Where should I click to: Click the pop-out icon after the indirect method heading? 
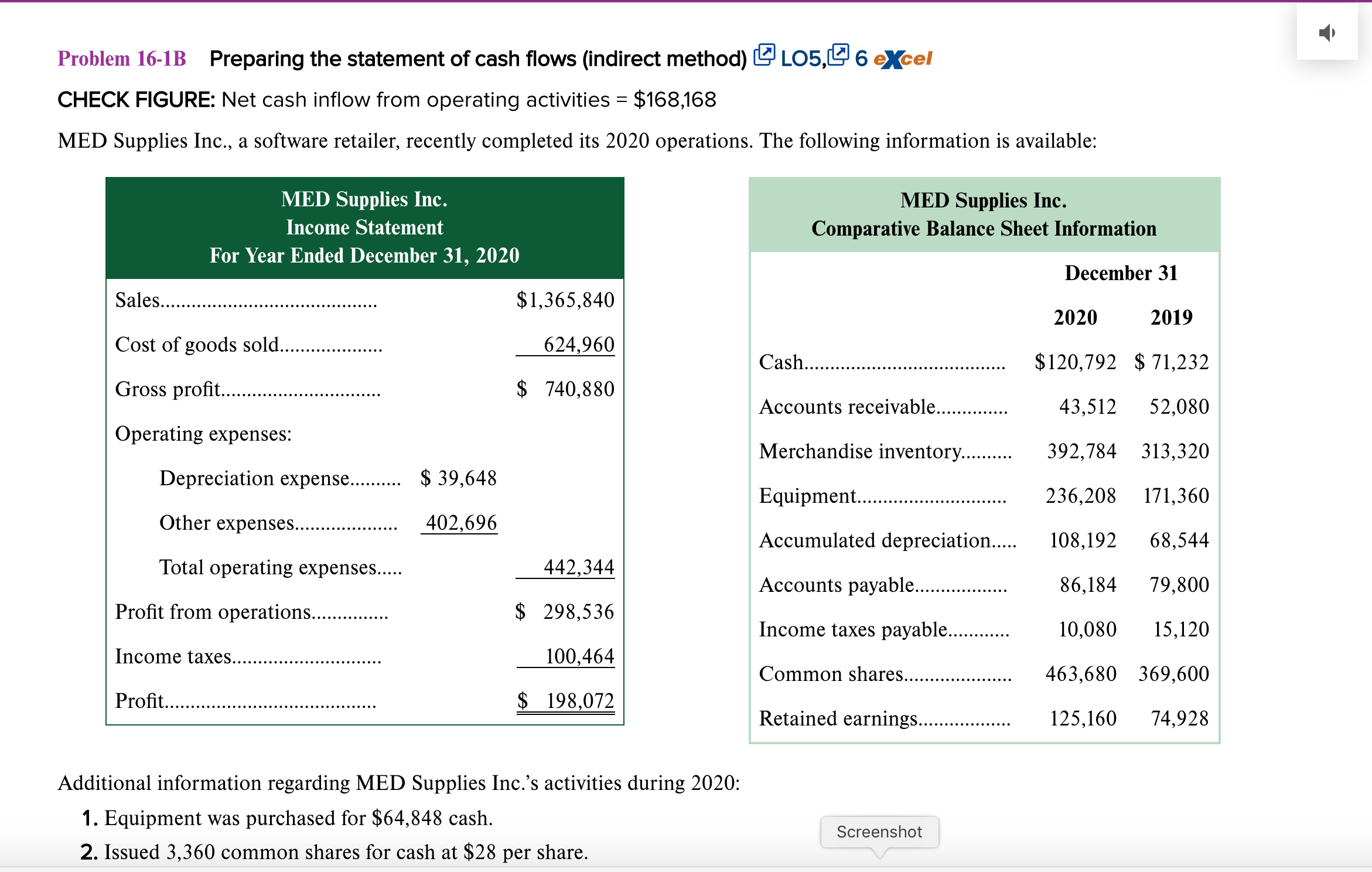pyautogui.click(x=763, y=56)
